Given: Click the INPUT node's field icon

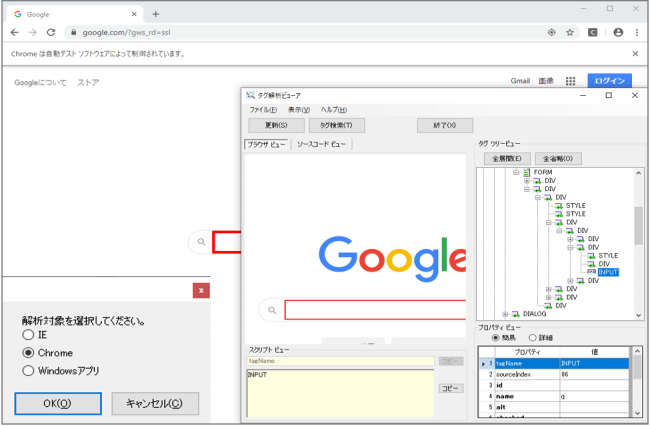Looking at the screenshot, I should tap(592, 272).
